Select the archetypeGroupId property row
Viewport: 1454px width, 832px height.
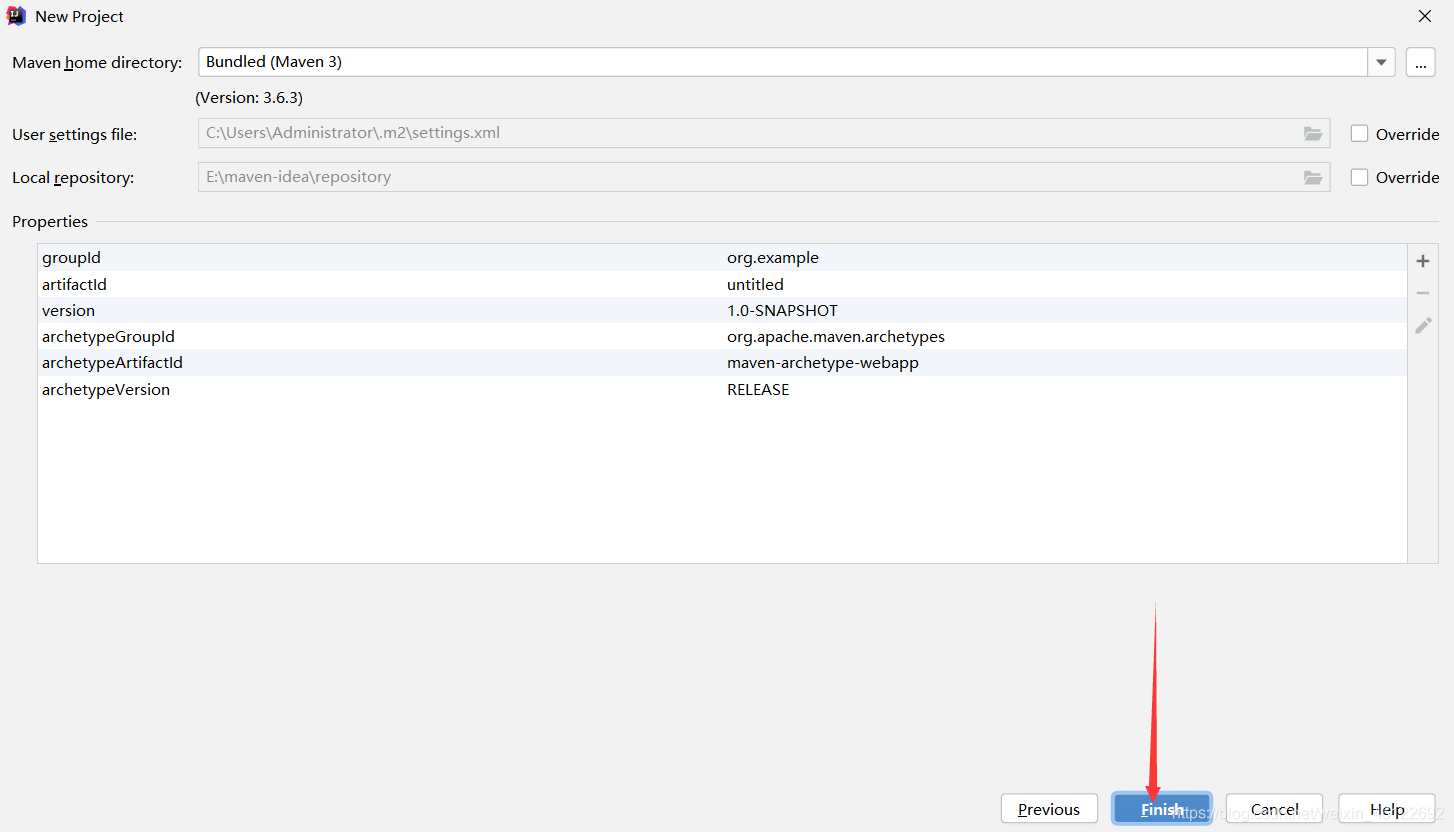(722, 336)
